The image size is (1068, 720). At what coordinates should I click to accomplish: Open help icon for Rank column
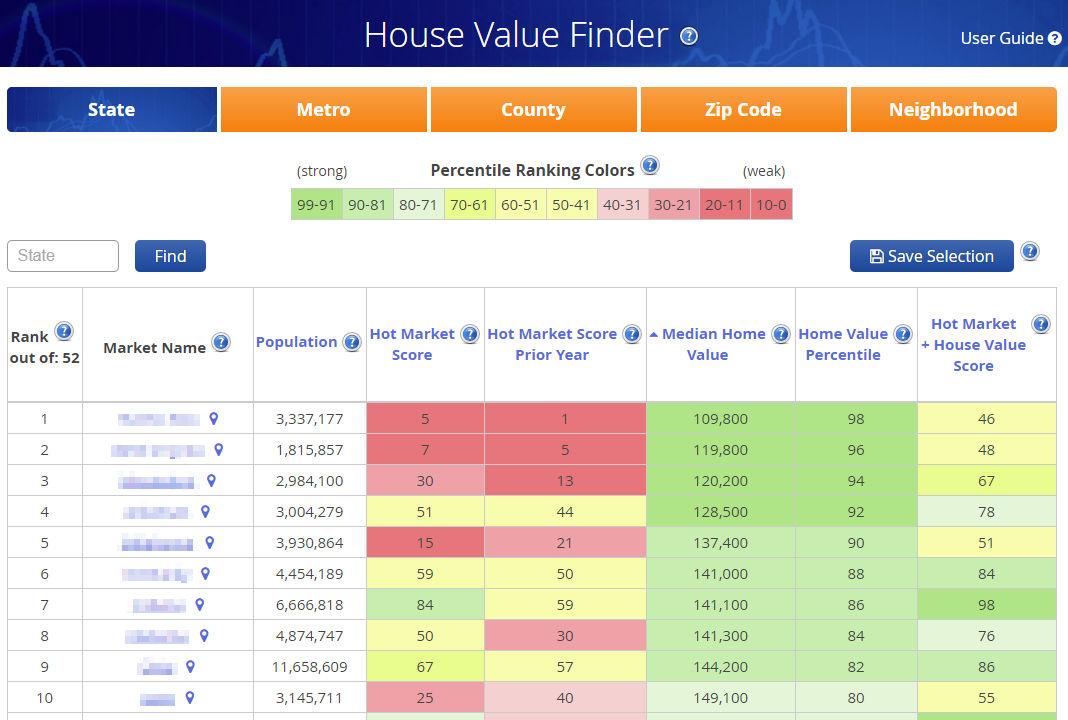pos(64,331)
